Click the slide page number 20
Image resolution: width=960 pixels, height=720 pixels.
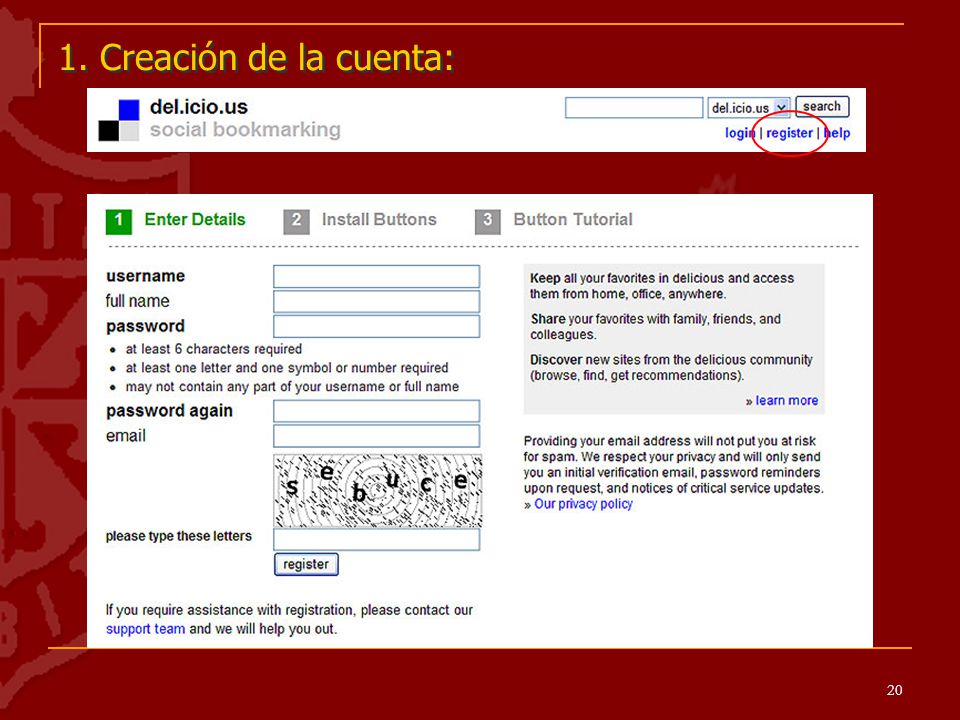click(894, 690)
